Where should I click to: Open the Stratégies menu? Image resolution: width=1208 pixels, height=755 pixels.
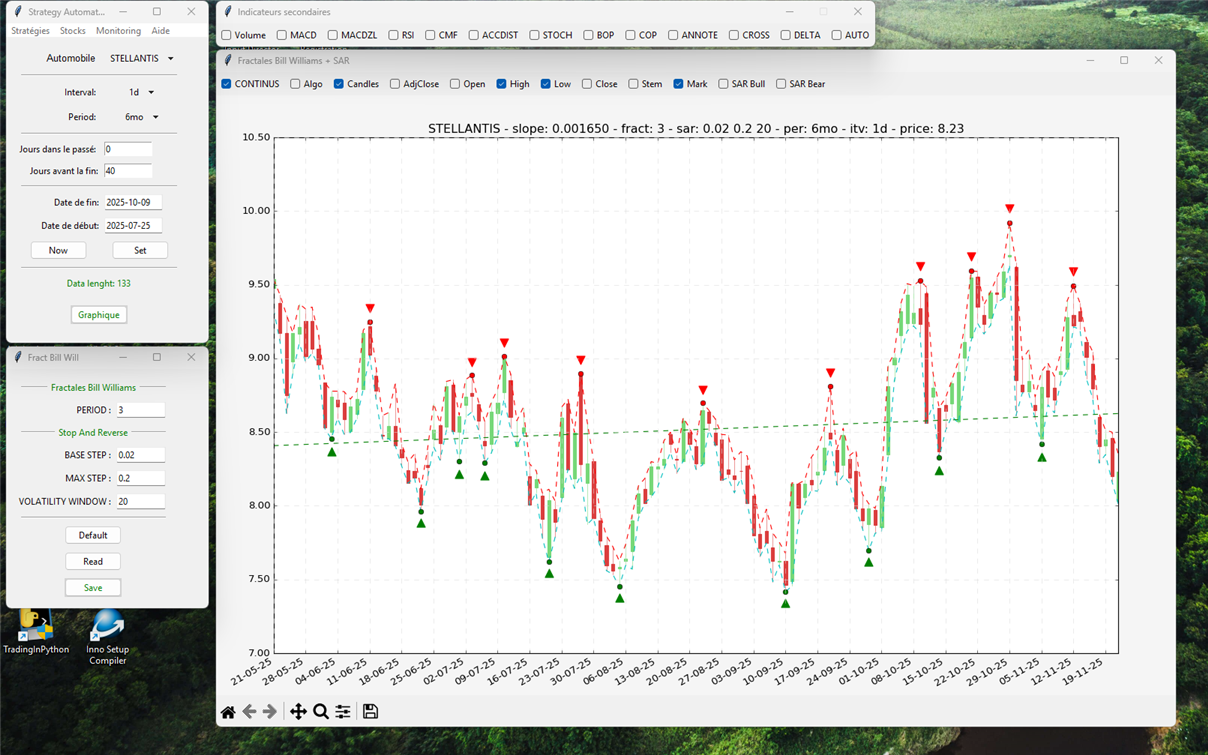click(x=30, y=31)
